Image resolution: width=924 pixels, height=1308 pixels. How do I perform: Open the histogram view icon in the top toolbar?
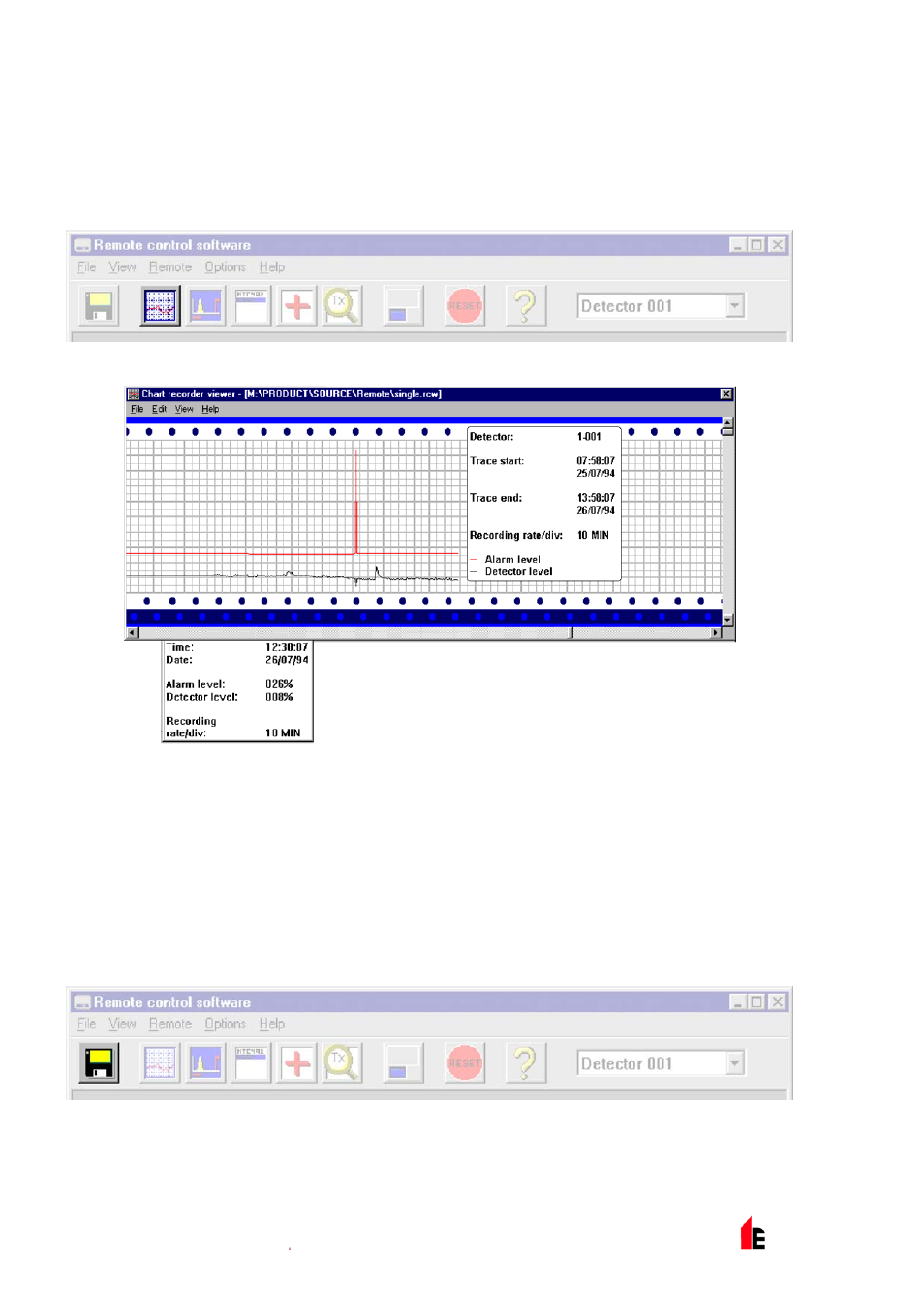pos(205,306)
